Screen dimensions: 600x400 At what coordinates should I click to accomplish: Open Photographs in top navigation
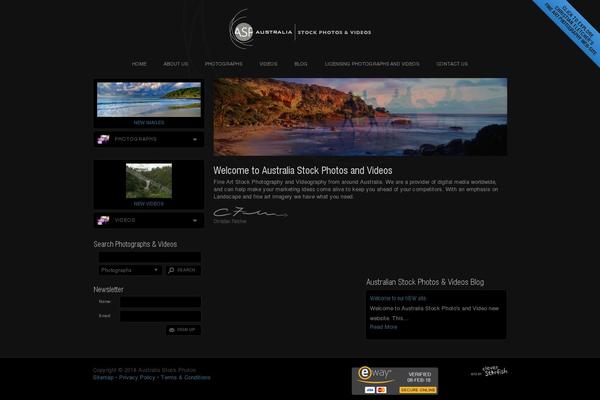point(223,64)
